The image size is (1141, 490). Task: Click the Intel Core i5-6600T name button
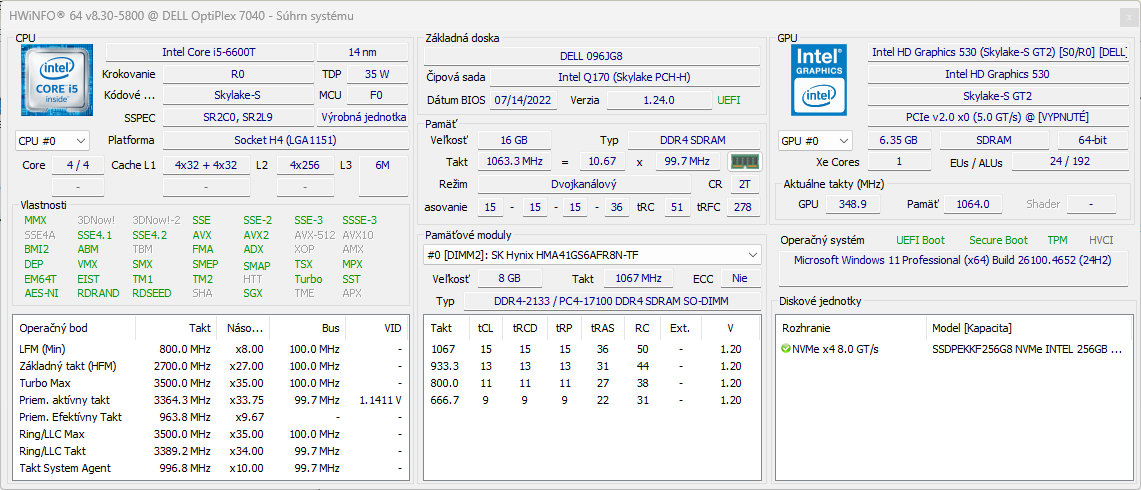[x=209, y=52]
